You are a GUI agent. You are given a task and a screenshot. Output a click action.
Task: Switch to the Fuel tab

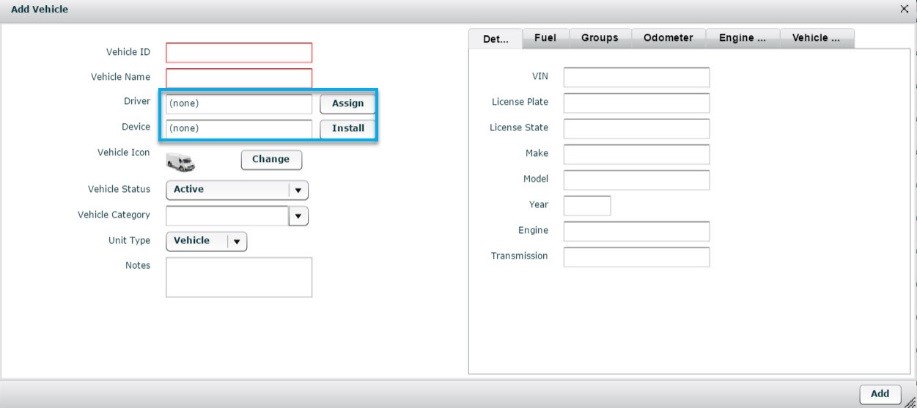point(545,38)
